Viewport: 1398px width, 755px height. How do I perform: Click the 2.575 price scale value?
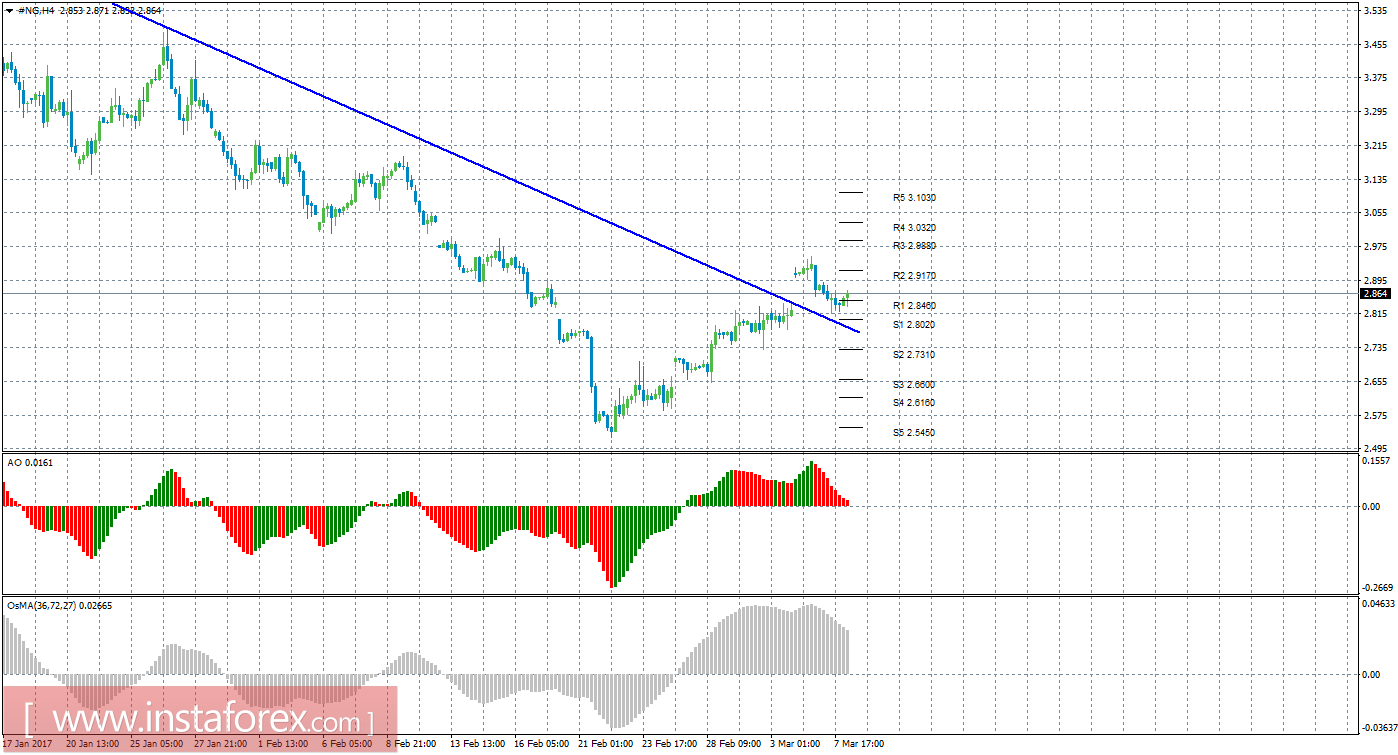coord(1375,415)
